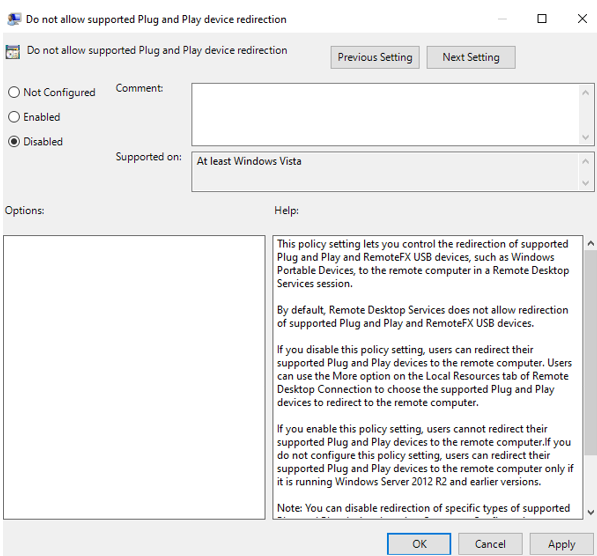Minimize the policy dialog window
Screen dimensions: 597x556
point(502,19)
